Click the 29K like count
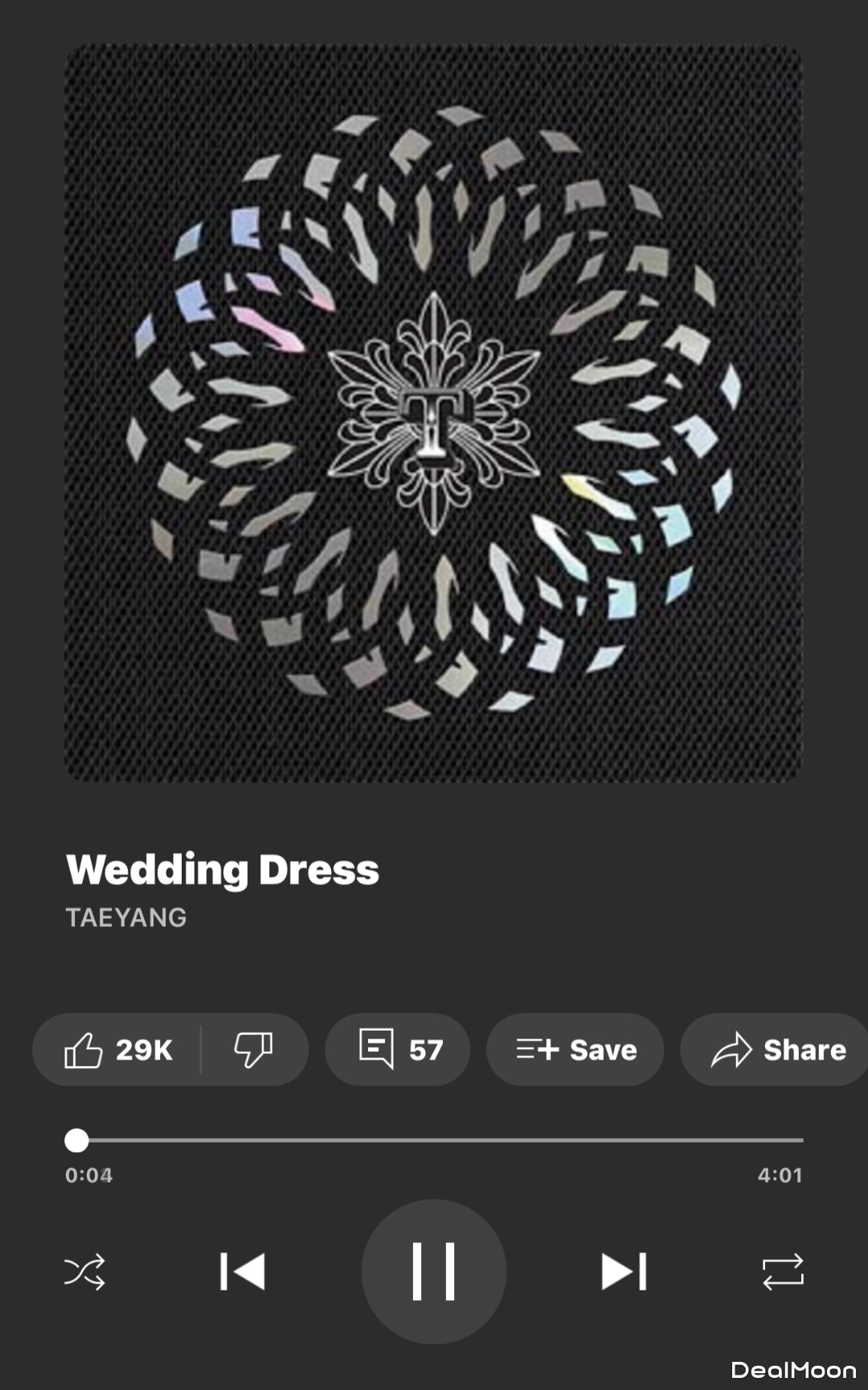Screen dimensions: 868x1390 click(x=145, y=1050)
